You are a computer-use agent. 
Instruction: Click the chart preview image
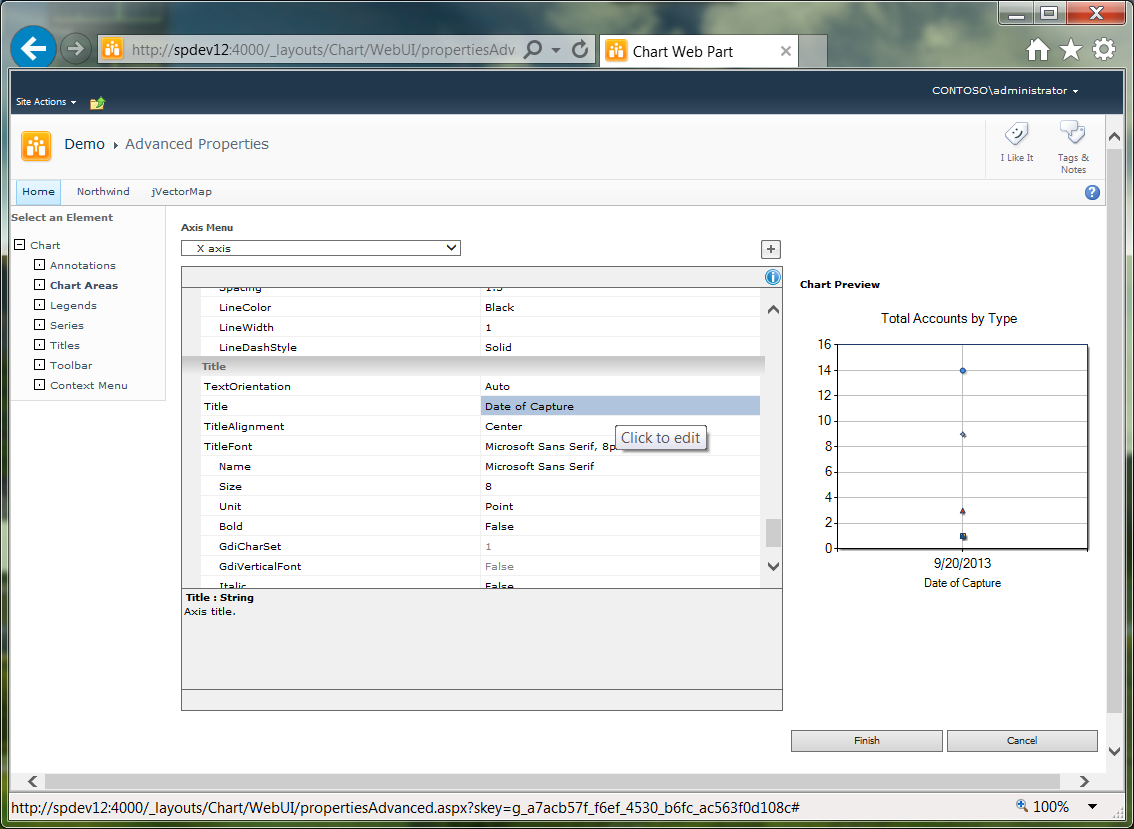coord(949,452)
